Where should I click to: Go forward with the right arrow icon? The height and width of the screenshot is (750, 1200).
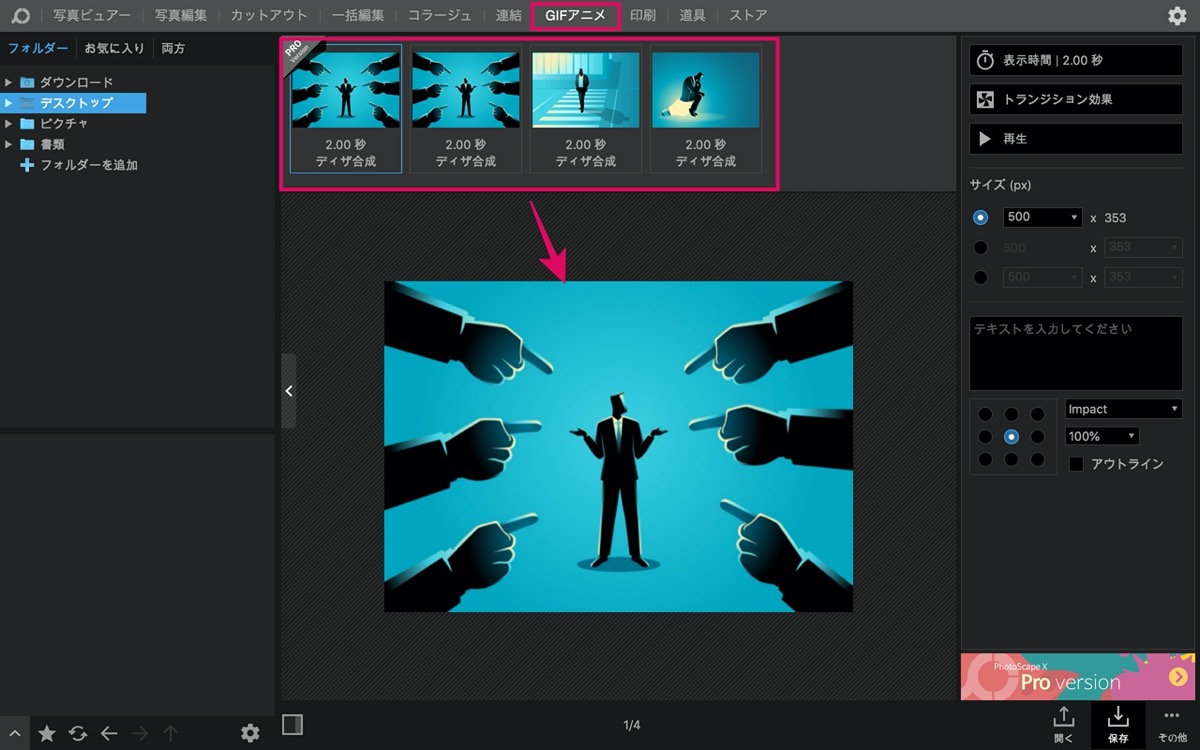[140, 733]
